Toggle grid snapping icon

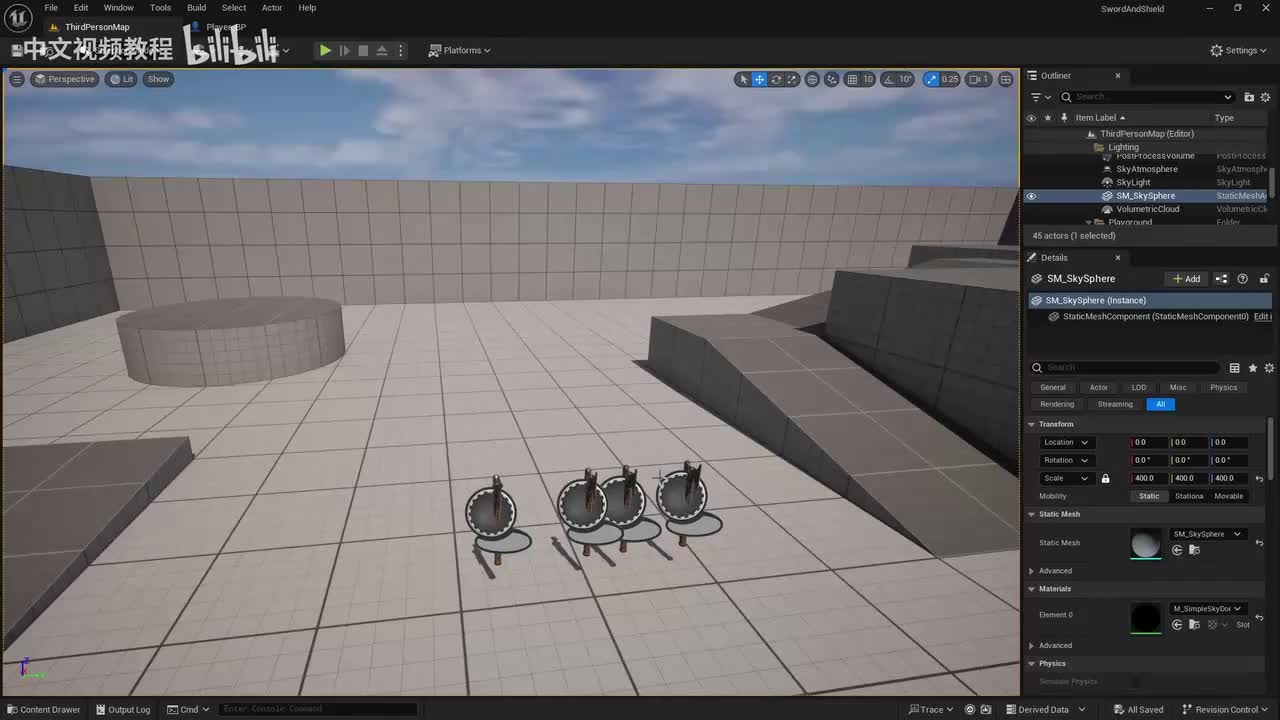coord(852,79)
